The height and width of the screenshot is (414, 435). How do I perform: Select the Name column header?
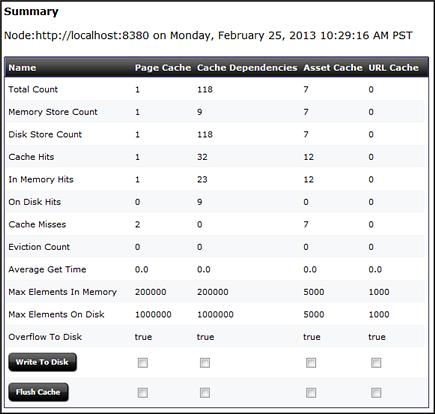[22, 68]
